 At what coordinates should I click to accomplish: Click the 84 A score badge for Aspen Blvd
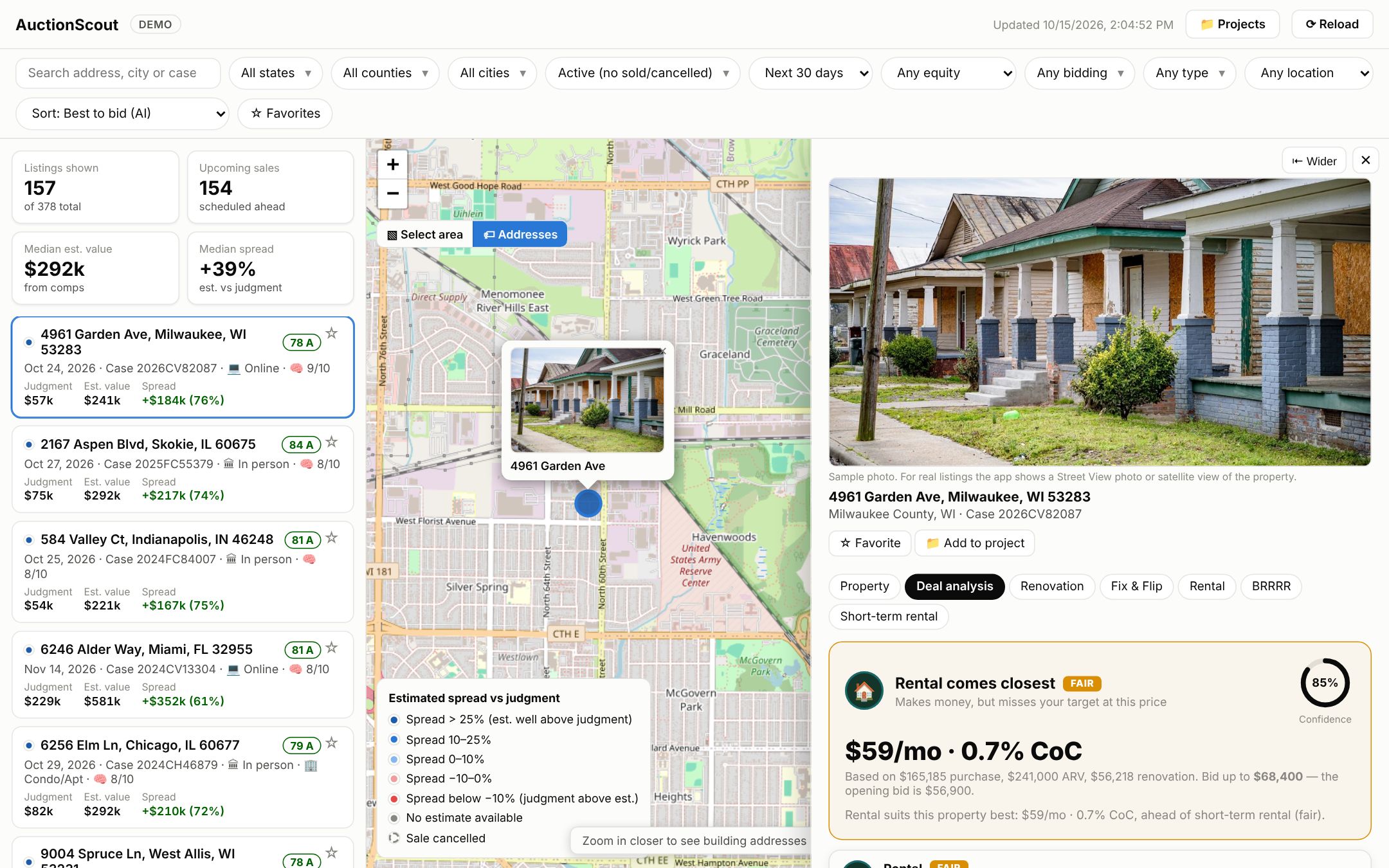tap(301, 445)
